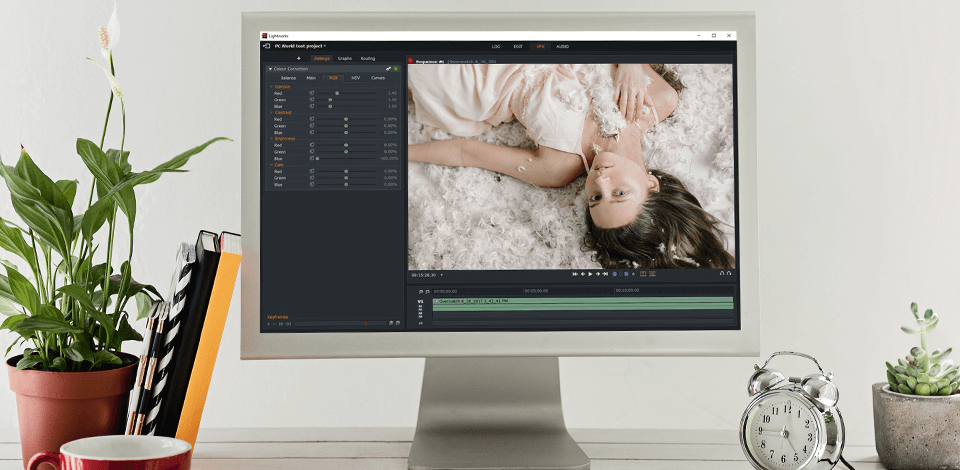
Task: Click the Brightness Blue slider handle
Action: pos(317,159)
